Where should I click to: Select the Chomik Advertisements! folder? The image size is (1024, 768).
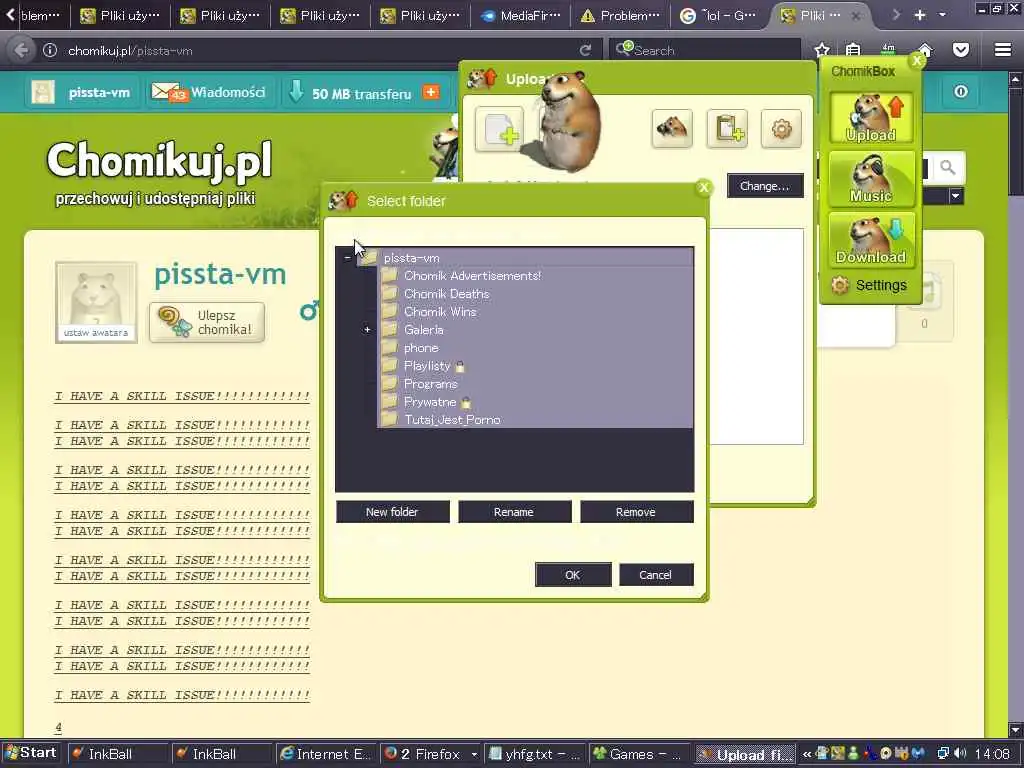(472, 276)
